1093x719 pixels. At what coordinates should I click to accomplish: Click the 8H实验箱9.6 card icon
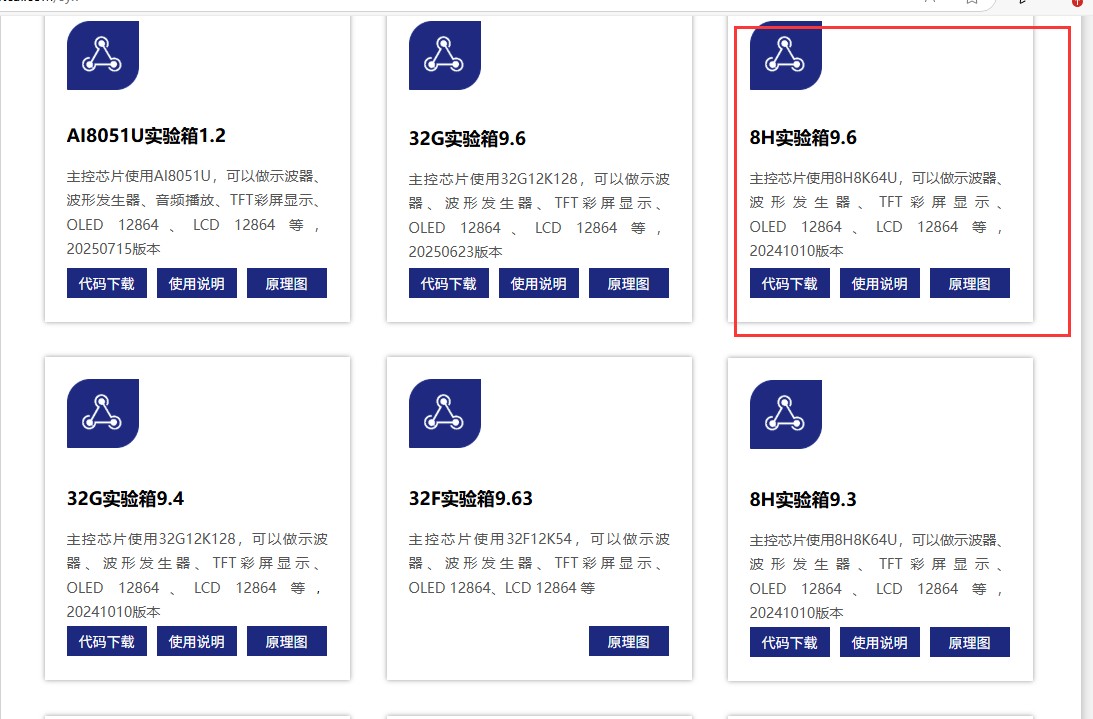(x=786, y=55)
